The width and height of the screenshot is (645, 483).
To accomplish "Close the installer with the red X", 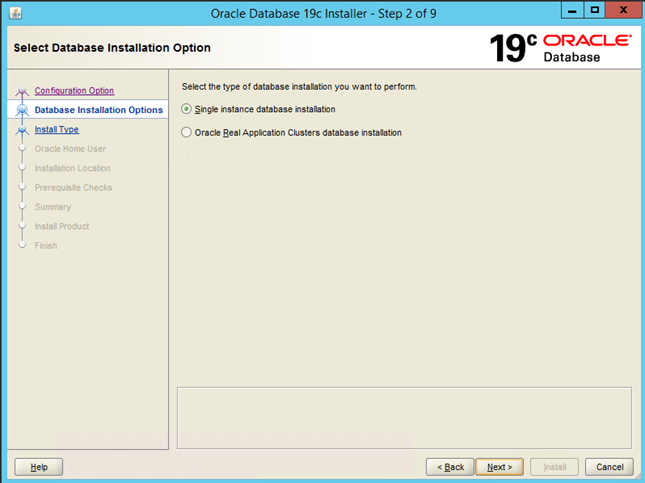I will (623, 11).
